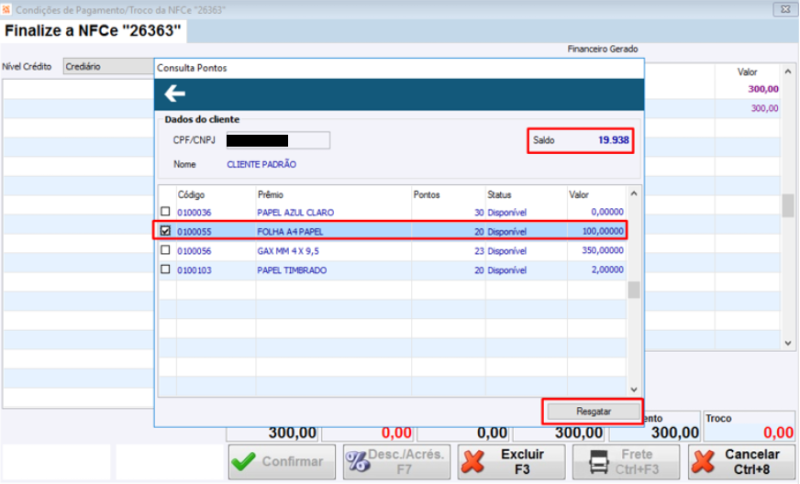This screenshot has width=800, height=484.
Task: Click the truck Frete Ctrl+F3 icon
Action: coord(598,462)
